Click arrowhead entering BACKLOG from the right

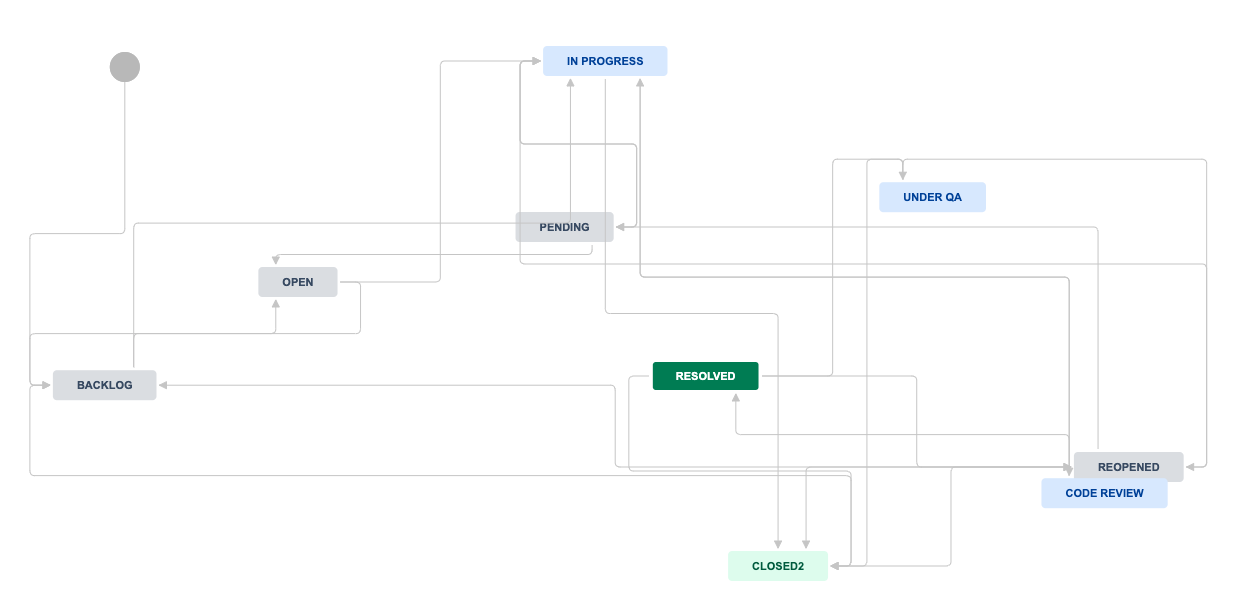click(x=163, y=385)
